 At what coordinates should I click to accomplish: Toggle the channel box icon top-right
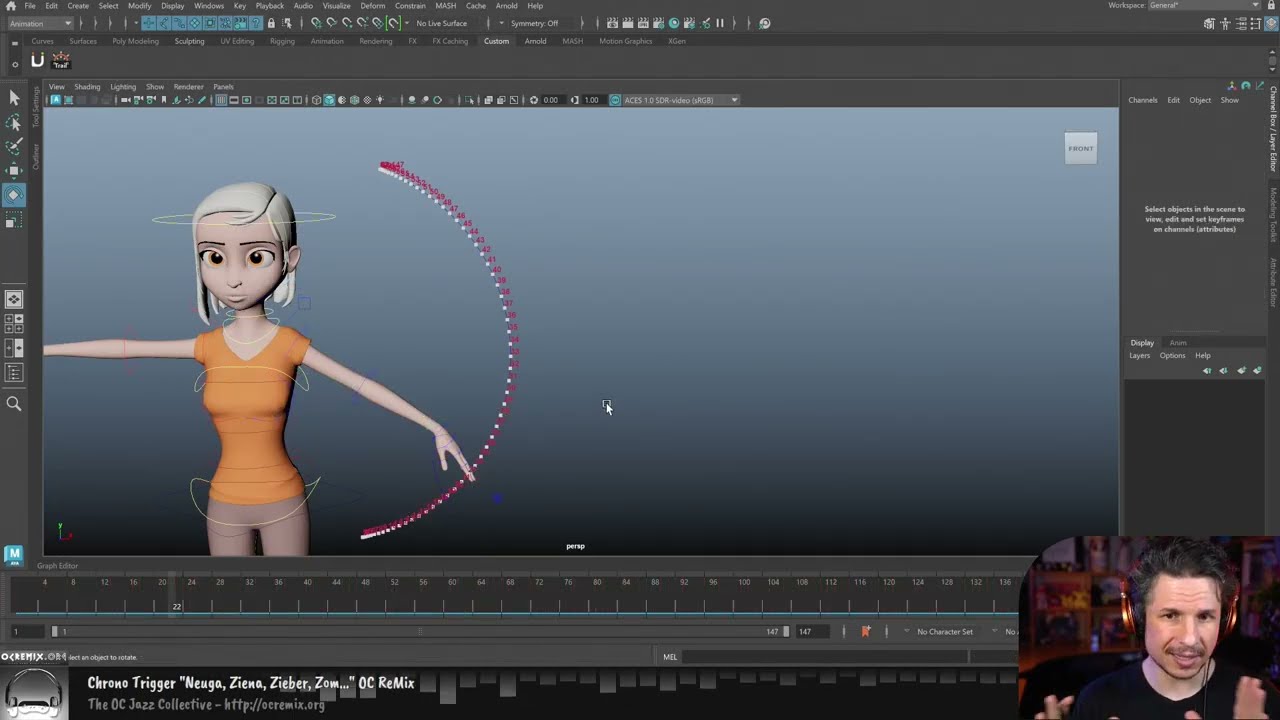pos(1270,23)
